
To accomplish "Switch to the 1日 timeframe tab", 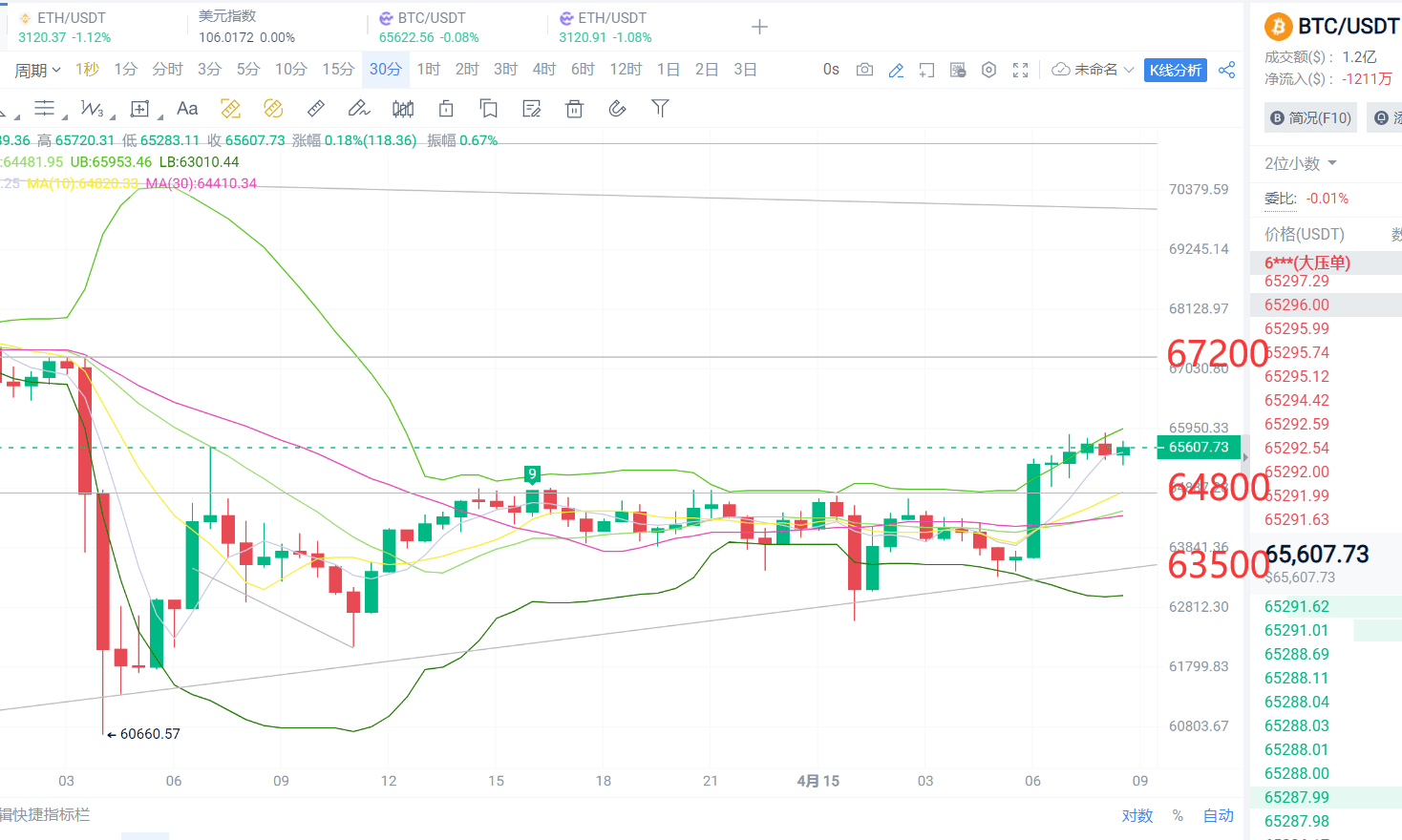I will coord(668,69).
